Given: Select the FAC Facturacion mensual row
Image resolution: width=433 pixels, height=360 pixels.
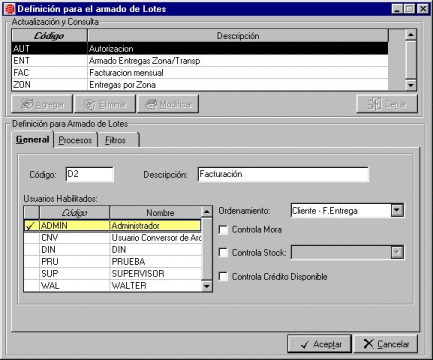Looking at the screenshot, I should (x=200, y=73).
